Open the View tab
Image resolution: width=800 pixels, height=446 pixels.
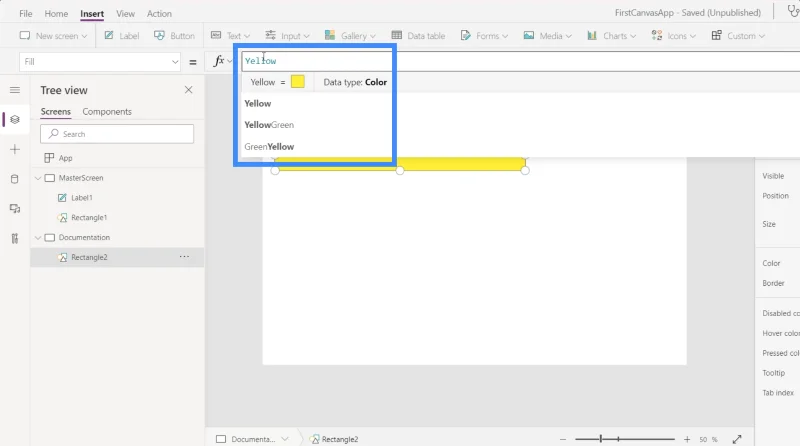coord(125,14)
